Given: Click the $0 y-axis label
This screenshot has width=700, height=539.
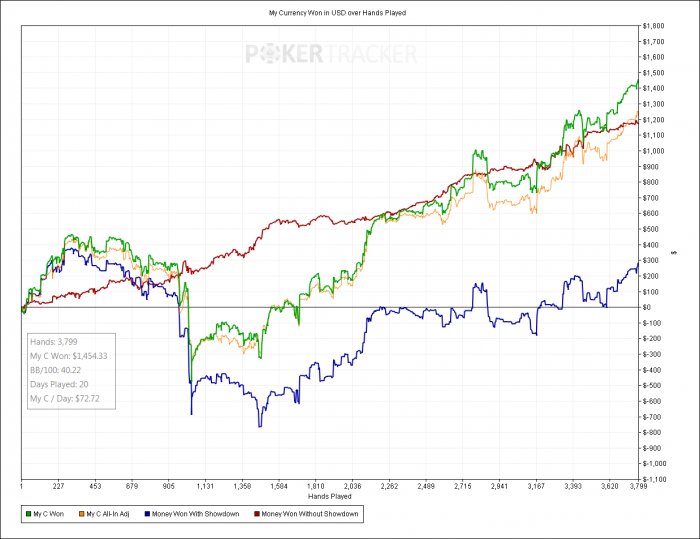Looking at the screenshot, I should [646, 307].
